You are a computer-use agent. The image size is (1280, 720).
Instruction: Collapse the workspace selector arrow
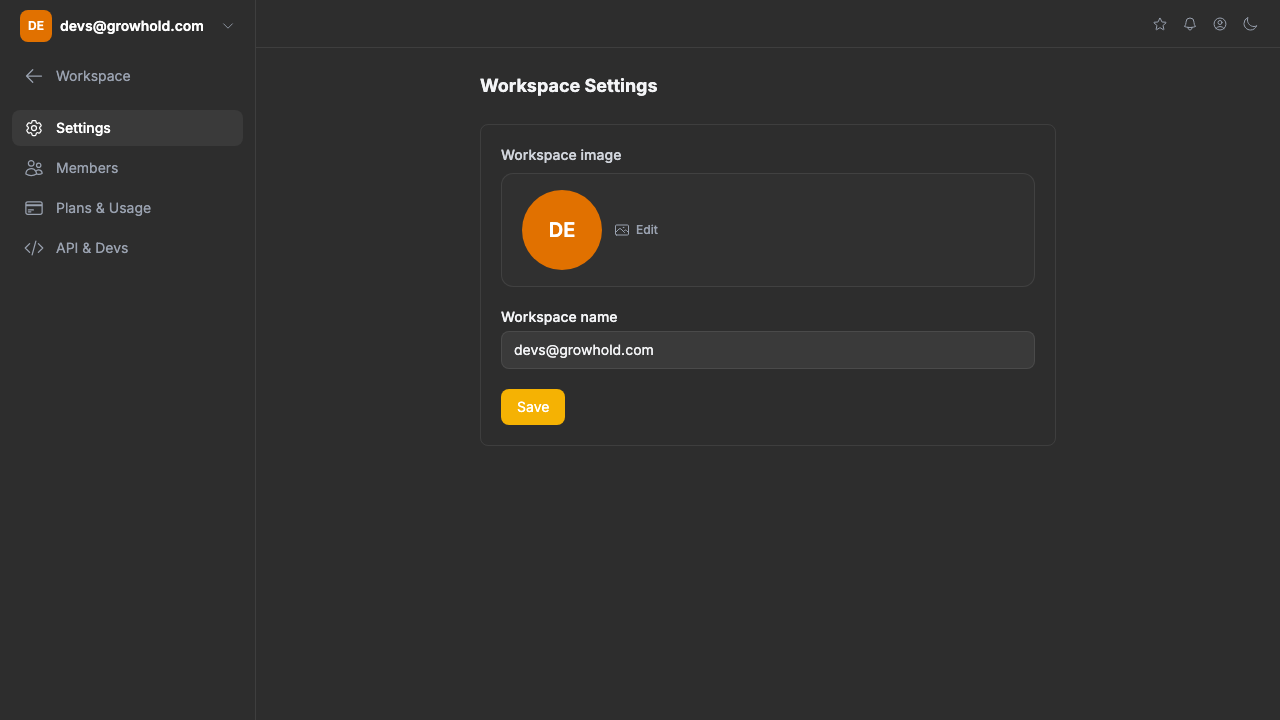[x=227, y=26]
